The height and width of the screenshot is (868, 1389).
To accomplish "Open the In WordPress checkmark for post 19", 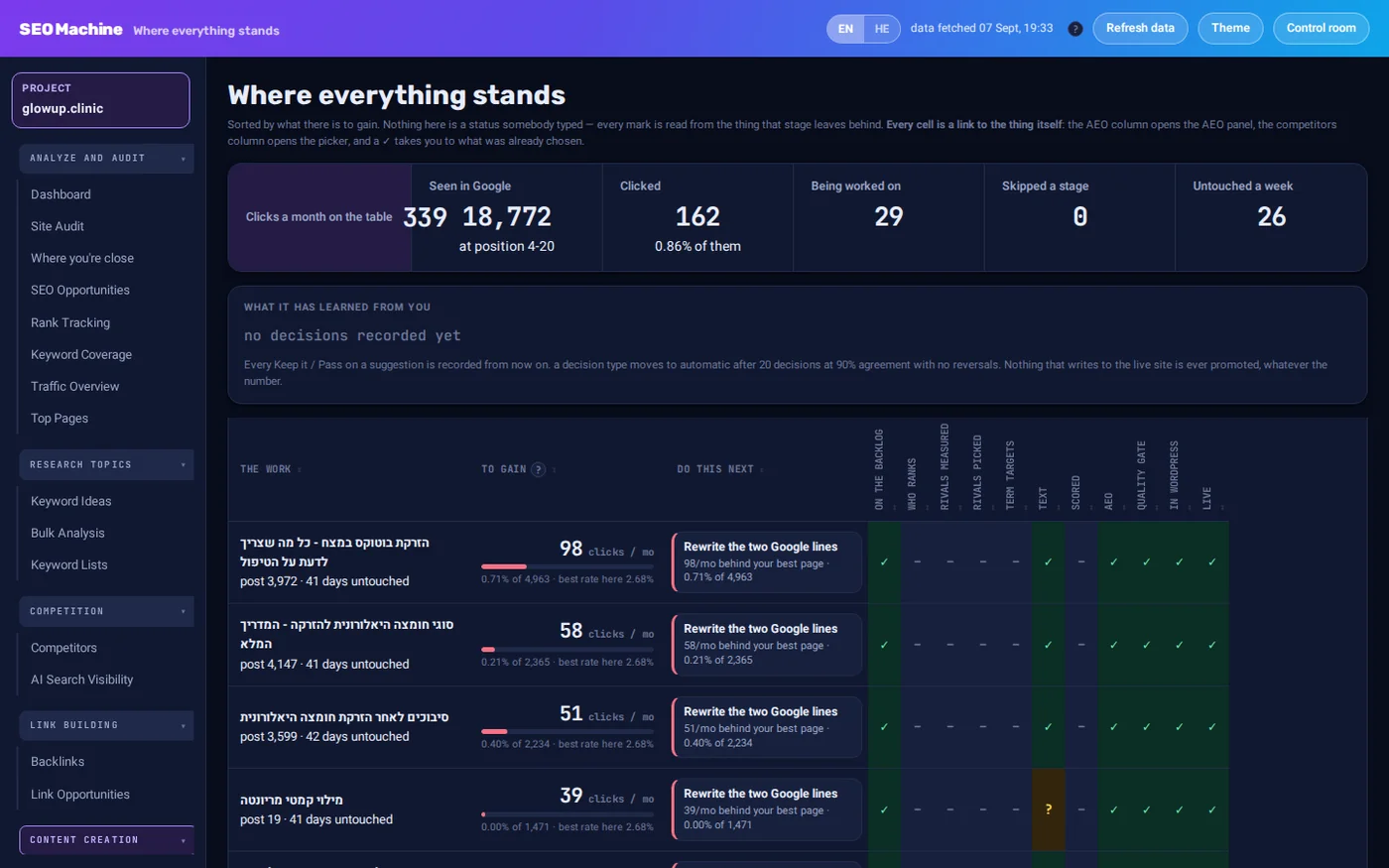I will tap(1180, 809).
